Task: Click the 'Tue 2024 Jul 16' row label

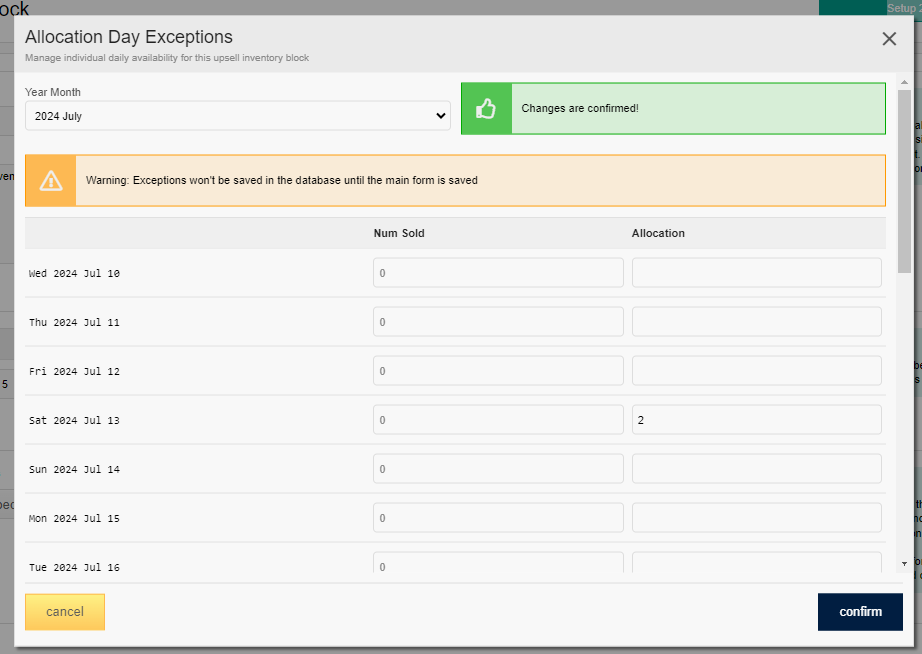Action: (74, 568)
